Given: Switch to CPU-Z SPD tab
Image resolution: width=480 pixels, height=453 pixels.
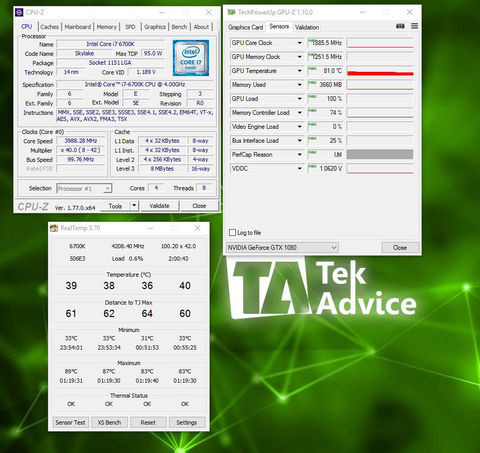Looking at the screenshot, I should point(130,27).
